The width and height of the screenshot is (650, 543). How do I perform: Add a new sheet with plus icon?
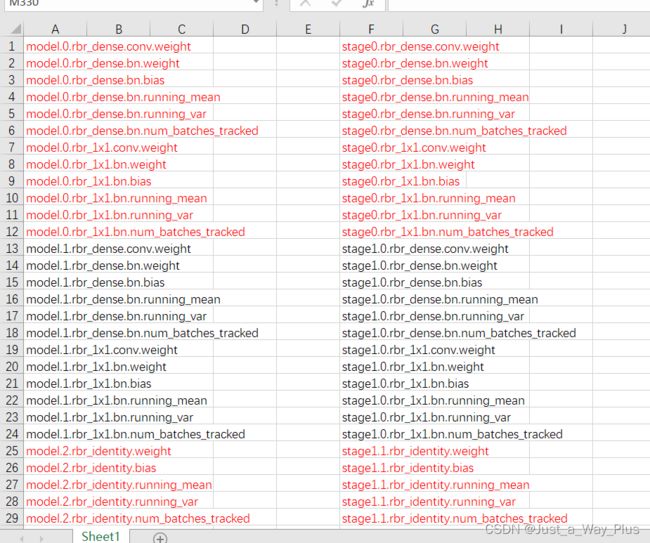160,538
